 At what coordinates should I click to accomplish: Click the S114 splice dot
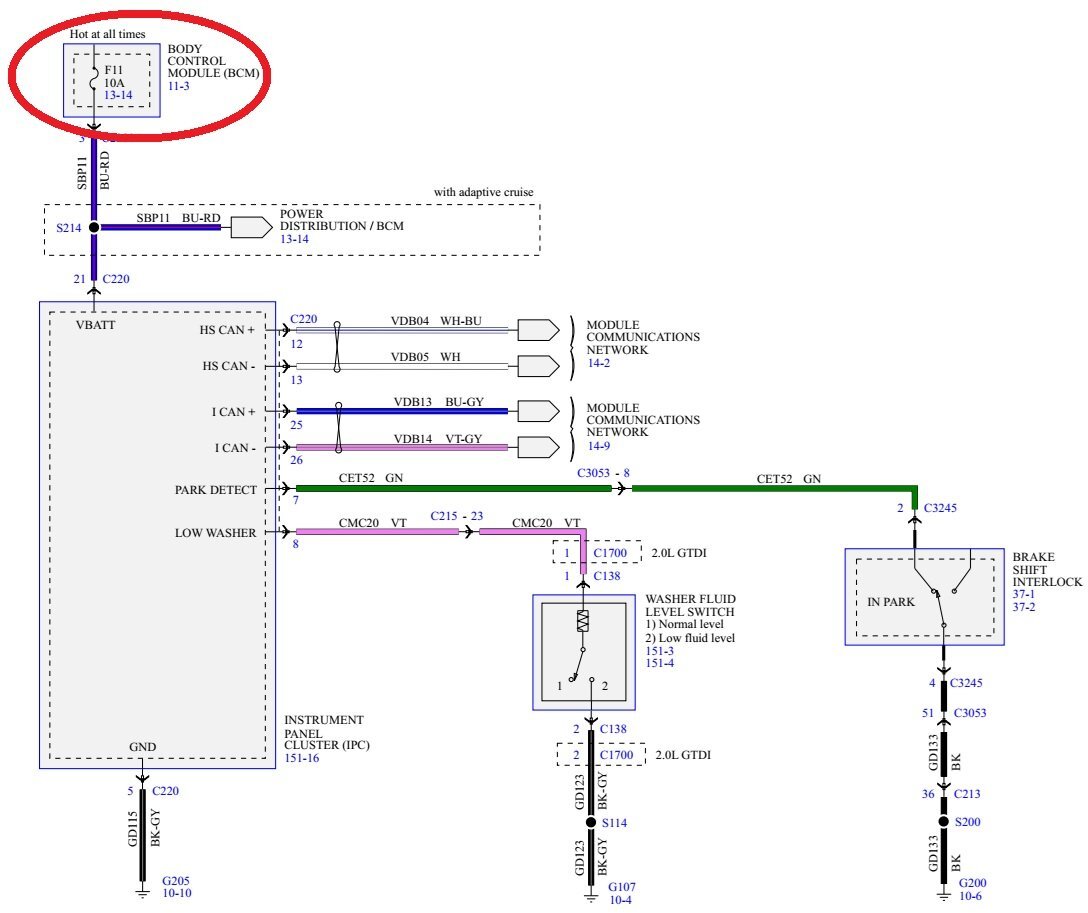click(x=590, y=822)
